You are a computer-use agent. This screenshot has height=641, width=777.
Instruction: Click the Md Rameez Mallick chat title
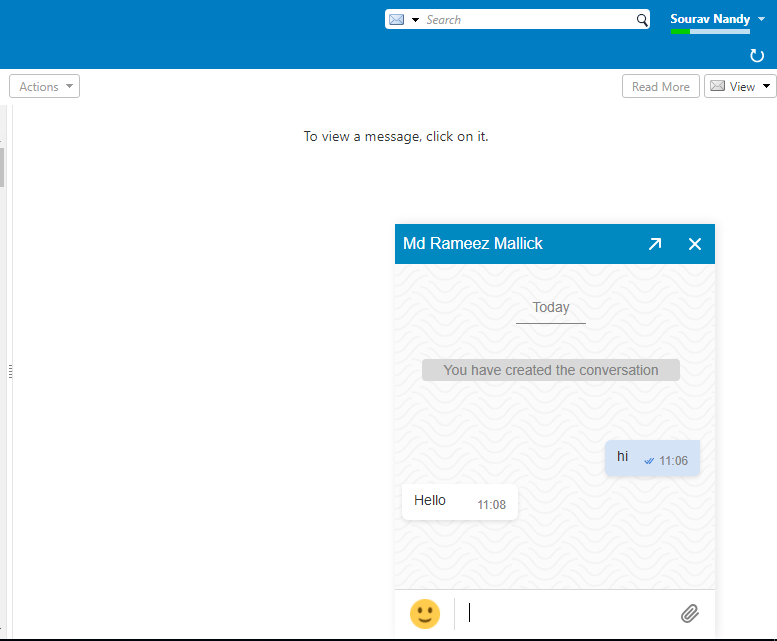(x=473, y=244)
